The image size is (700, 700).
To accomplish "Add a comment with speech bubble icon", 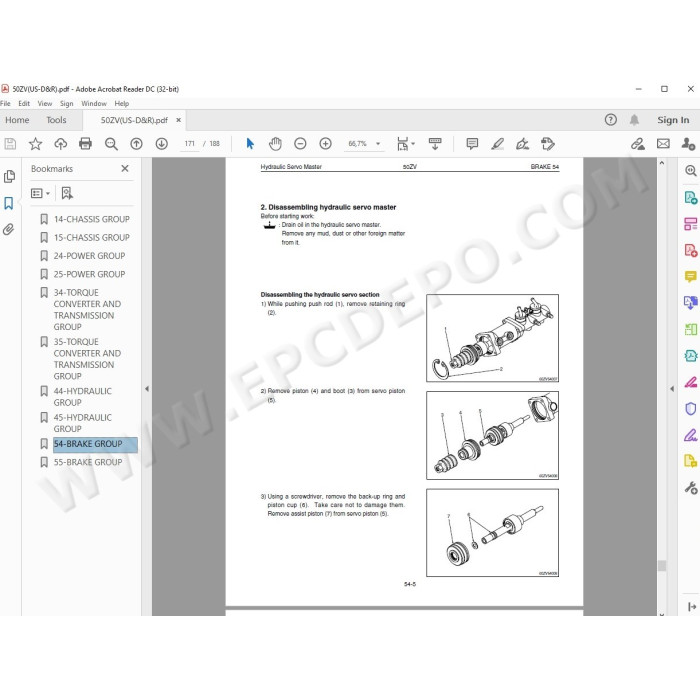I will [x=472, y=144].
